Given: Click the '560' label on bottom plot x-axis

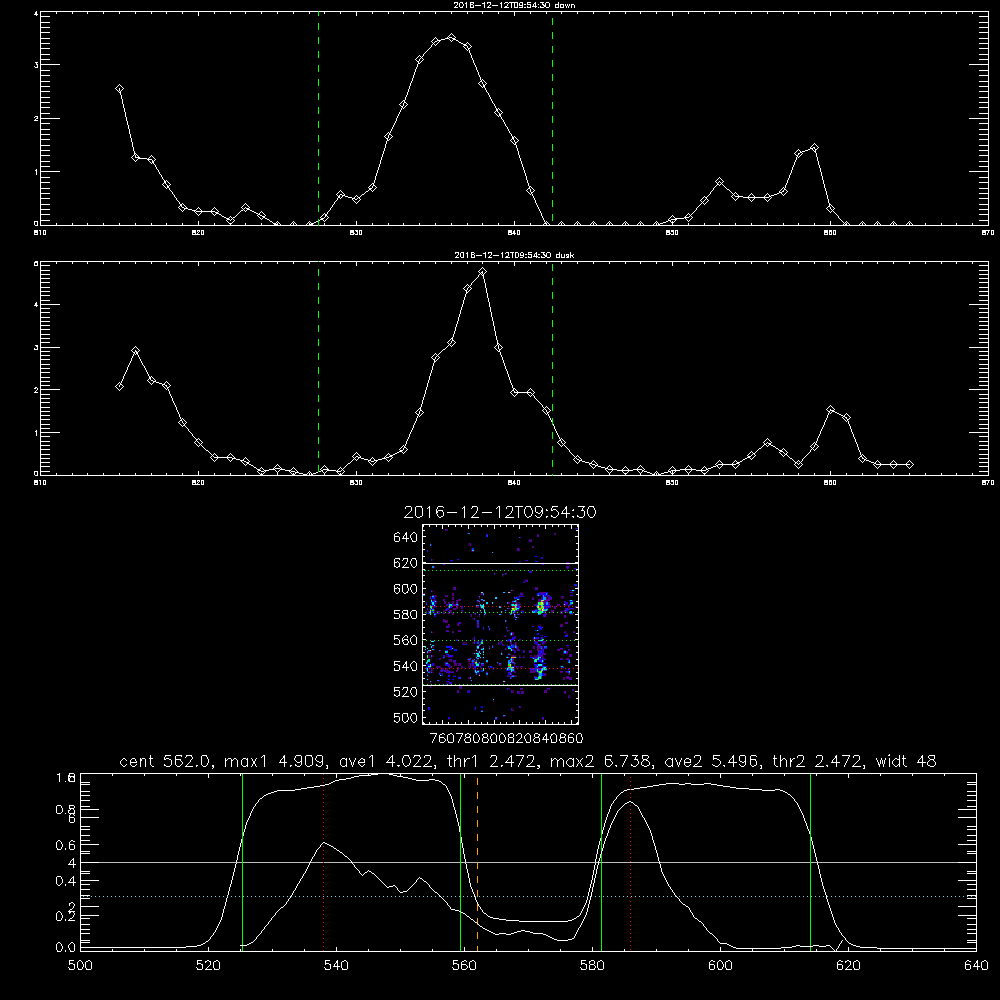Looking at the screenshot, I should [464, 966].
